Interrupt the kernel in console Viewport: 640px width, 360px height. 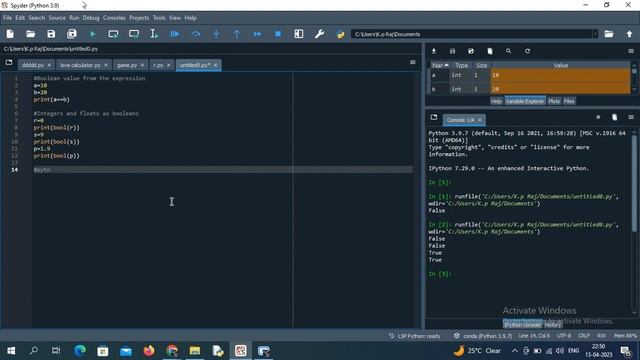(x=598, y=118)
